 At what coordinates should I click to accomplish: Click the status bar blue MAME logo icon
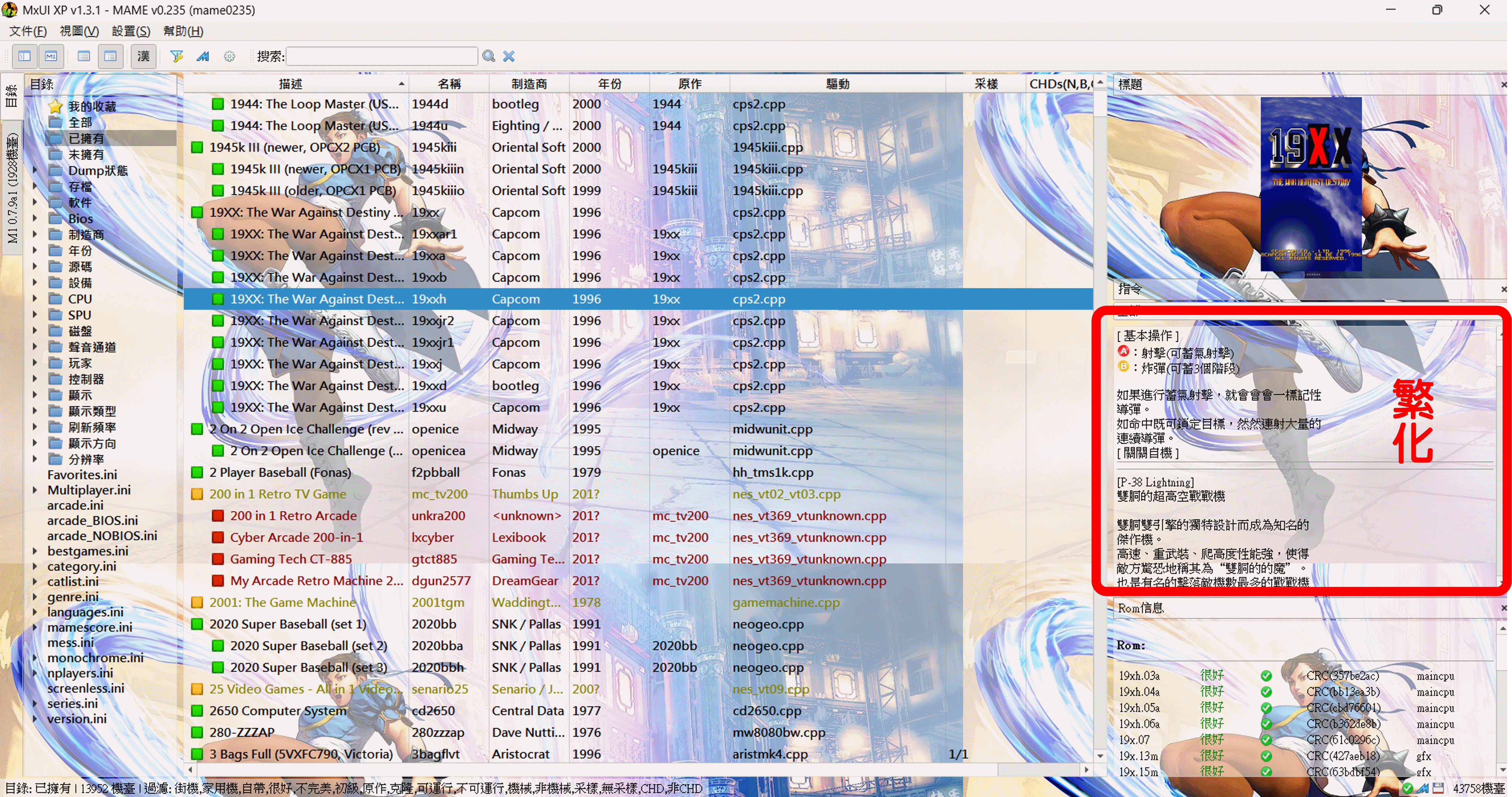(1422, 788)
